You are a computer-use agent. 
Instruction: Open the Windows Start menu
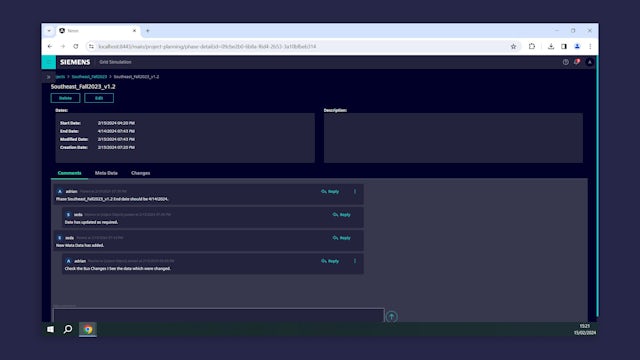pos(50,329)
